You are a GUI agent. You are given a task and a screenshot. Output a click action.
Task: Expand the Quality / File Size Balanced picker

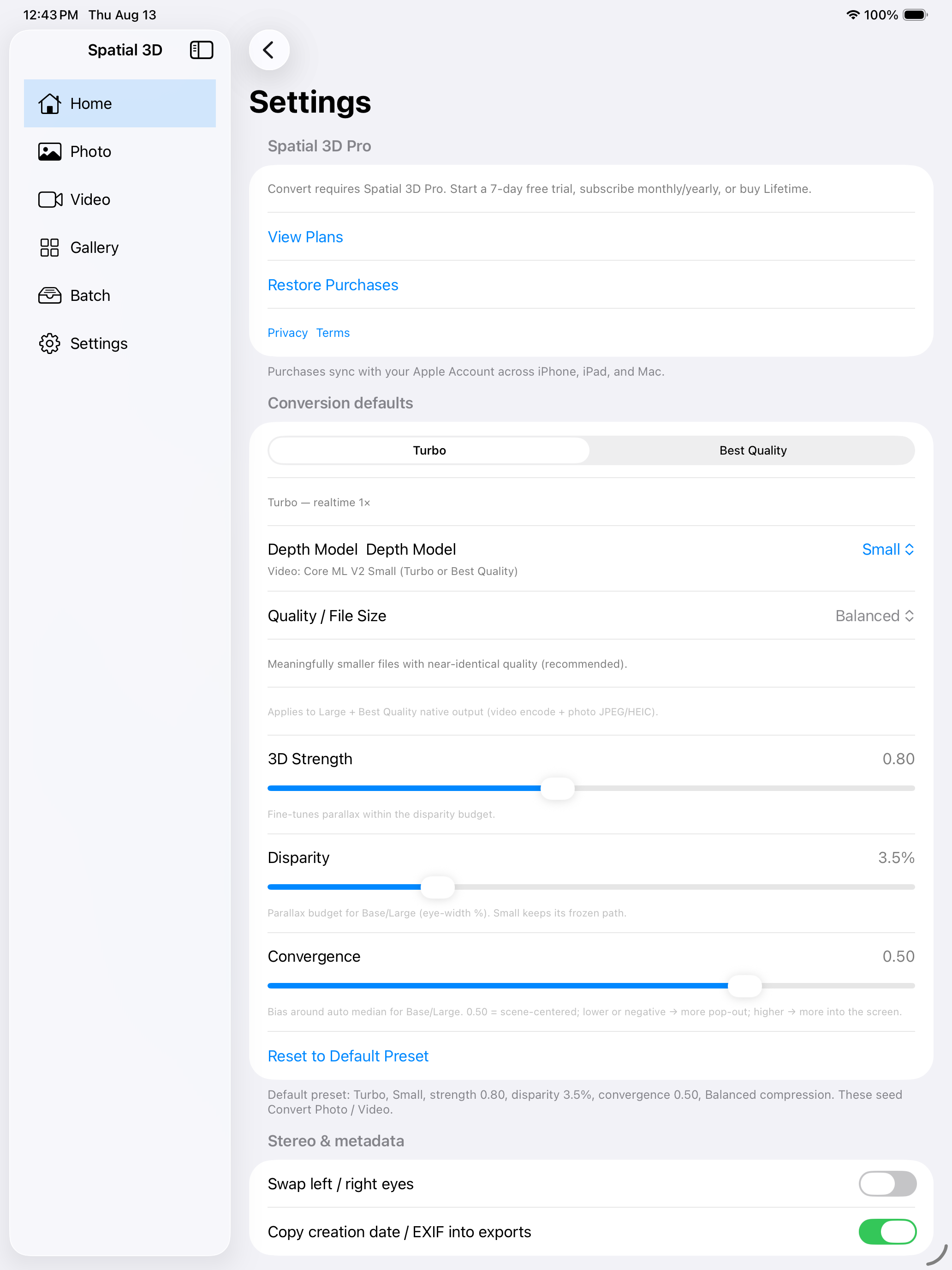(x=875, y=616)
